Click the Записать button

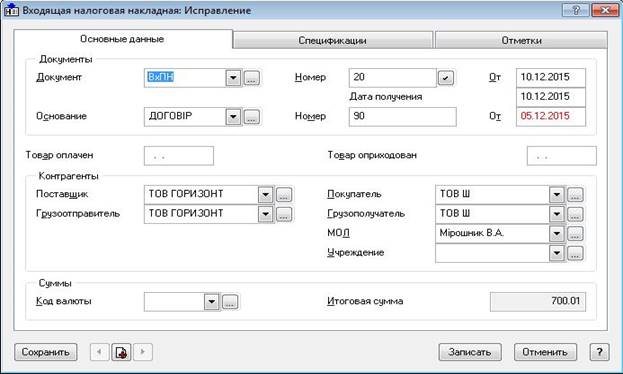coord(470,352)
